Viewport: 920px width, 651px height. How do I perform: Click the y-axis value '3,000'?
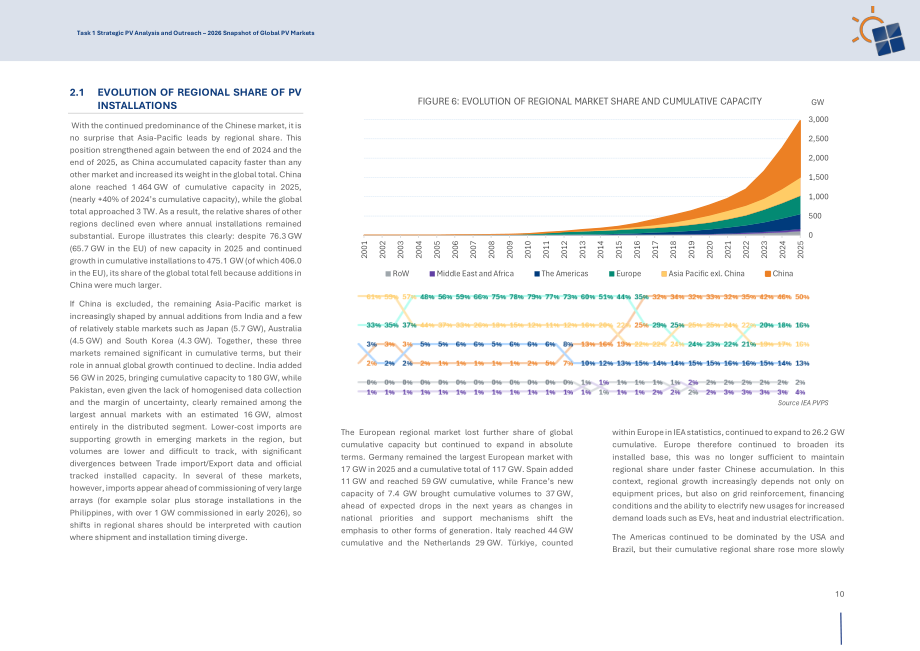coord(818,119)
